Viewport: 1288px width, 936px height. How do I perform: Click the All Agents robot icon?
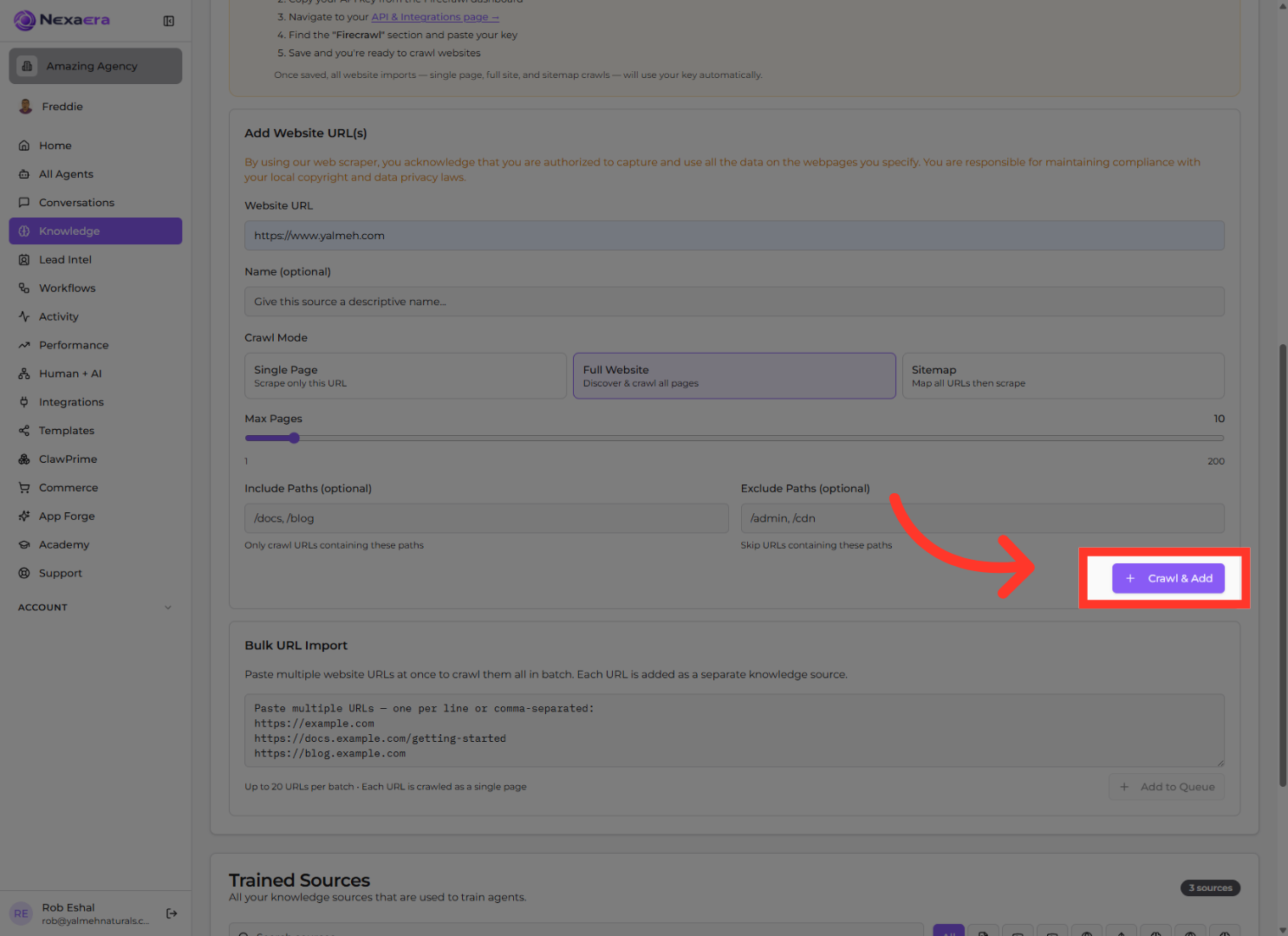coord(24,174)
